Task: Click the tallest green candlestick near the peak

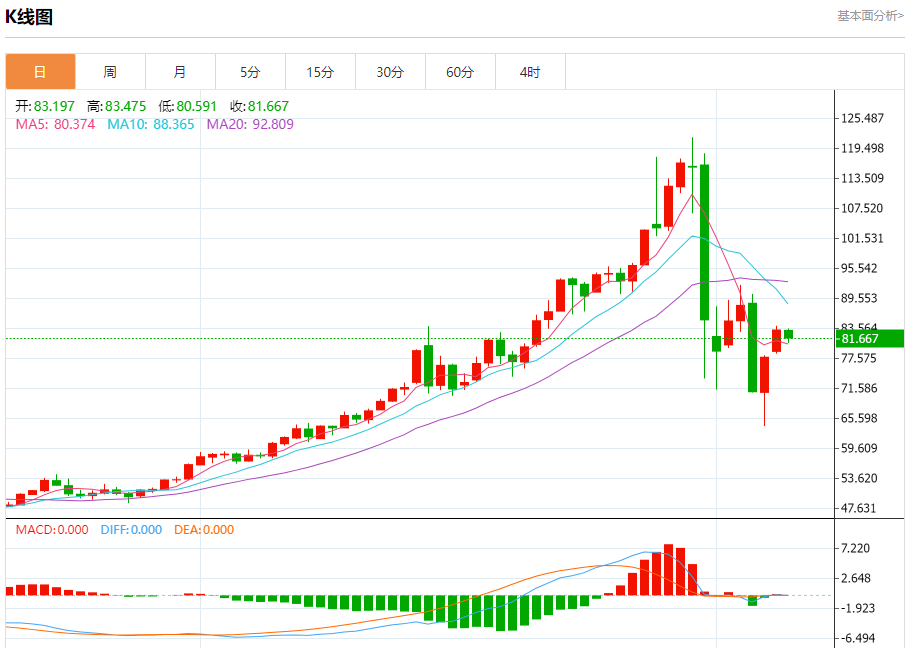Action: pyautogui.click(x=705, y=240)
